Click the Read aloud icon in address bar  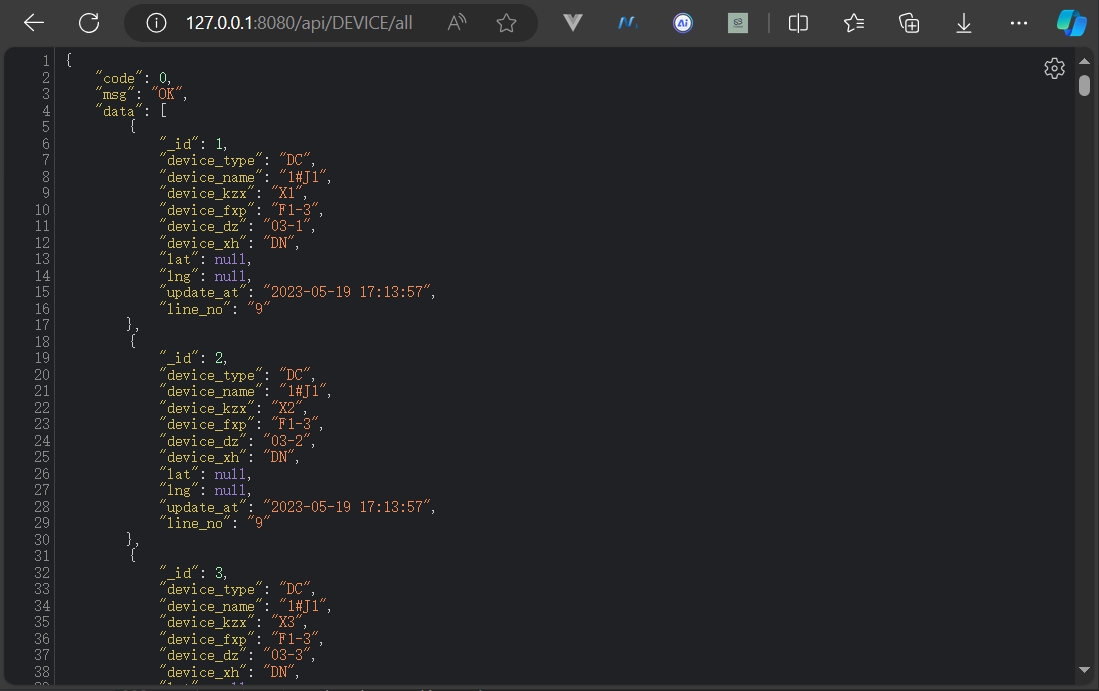point(457,23)
